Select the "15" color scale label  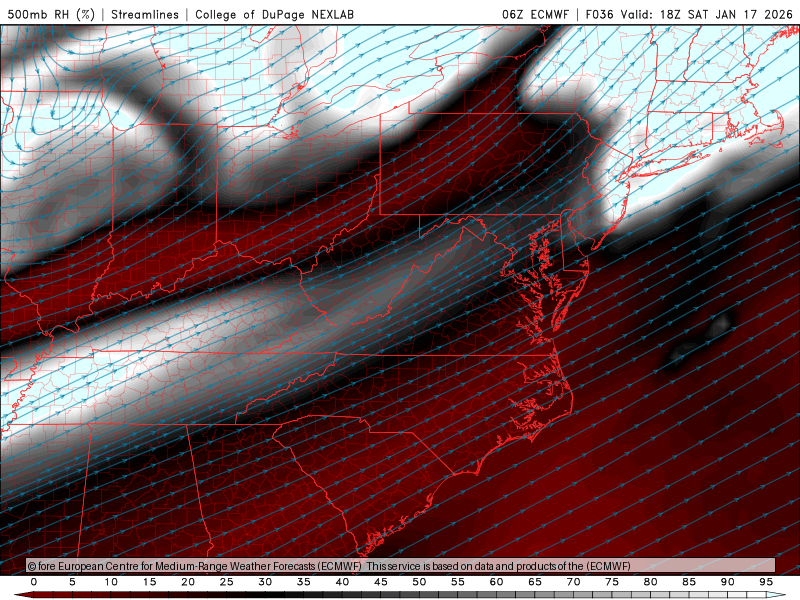pyautogui.click(x=149, y=582)
